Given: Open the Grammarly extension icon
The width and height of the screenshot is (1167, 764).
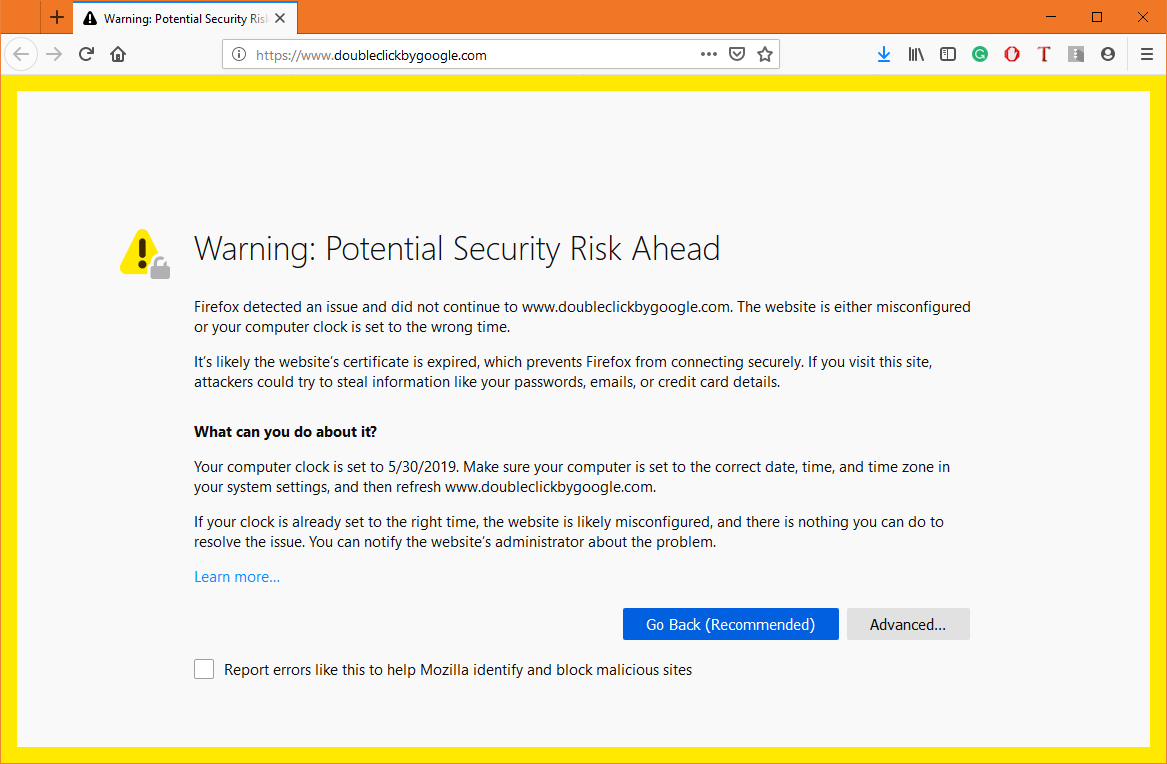Looking at the screenshot, I should tap(979, 54).
